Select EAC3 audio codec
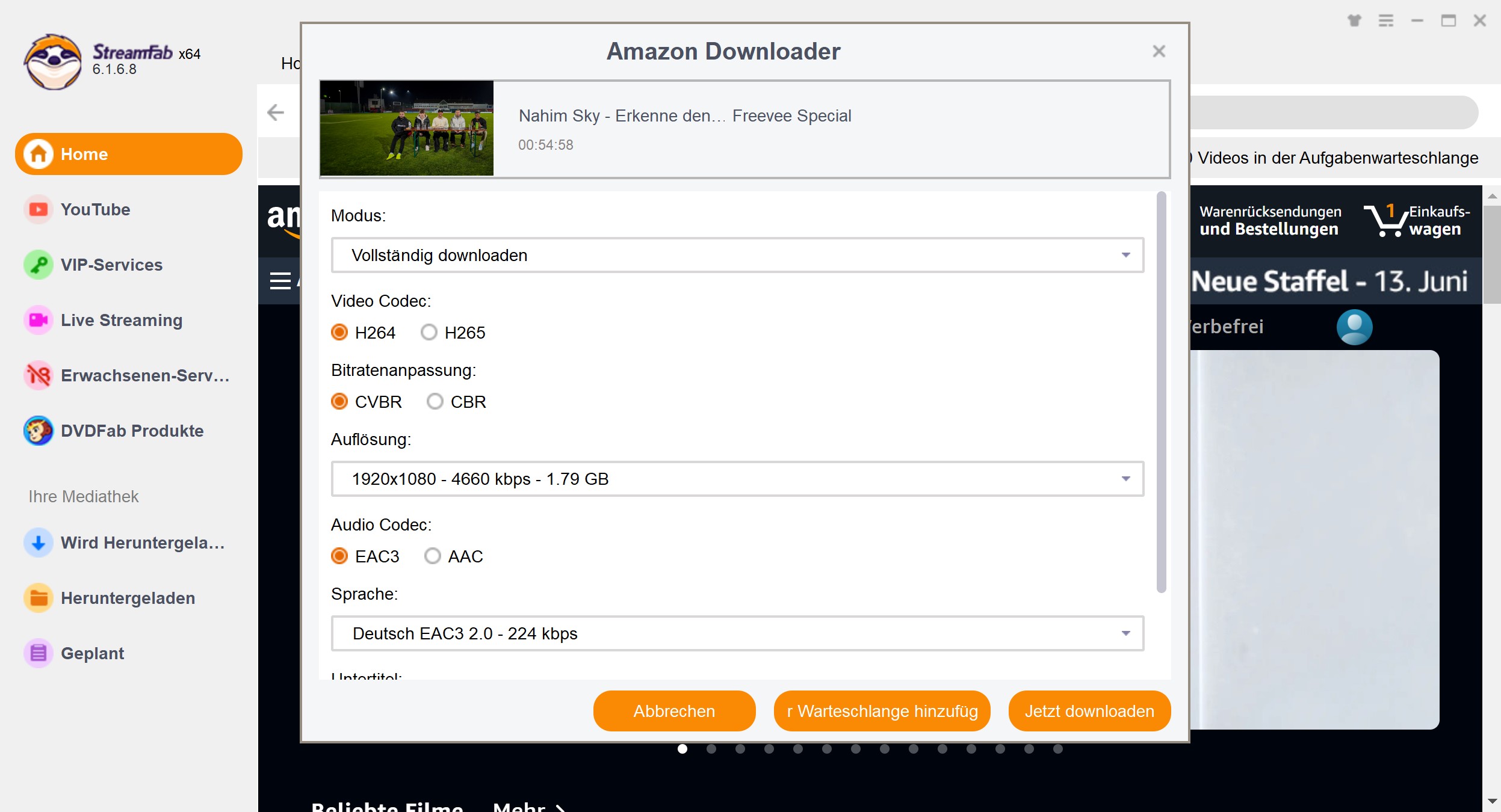This screenshot has height=812, width=1501. (339, 556)
